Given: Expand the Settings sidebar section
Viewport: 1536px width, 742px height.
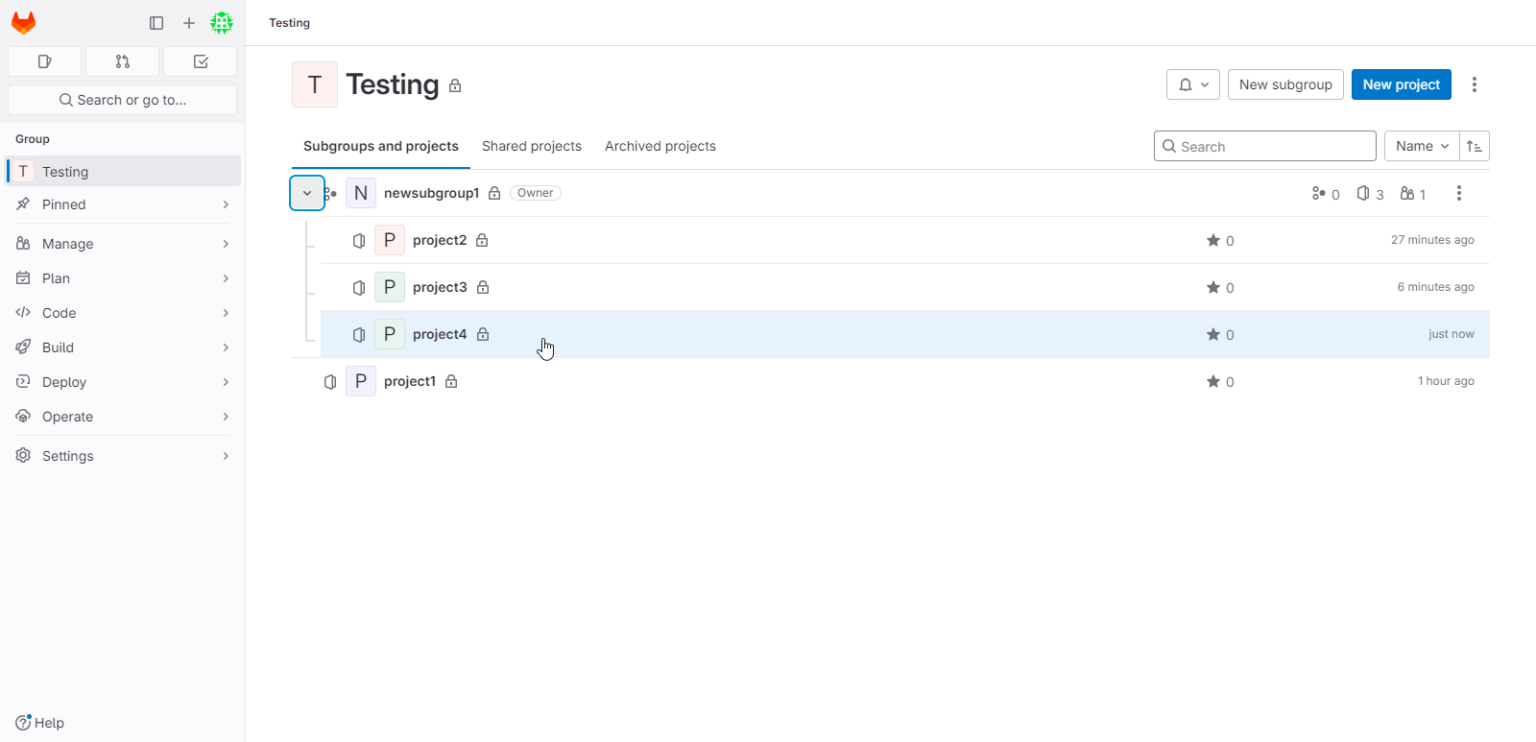Looking at the screenshot, I should [x=123, y=455].
